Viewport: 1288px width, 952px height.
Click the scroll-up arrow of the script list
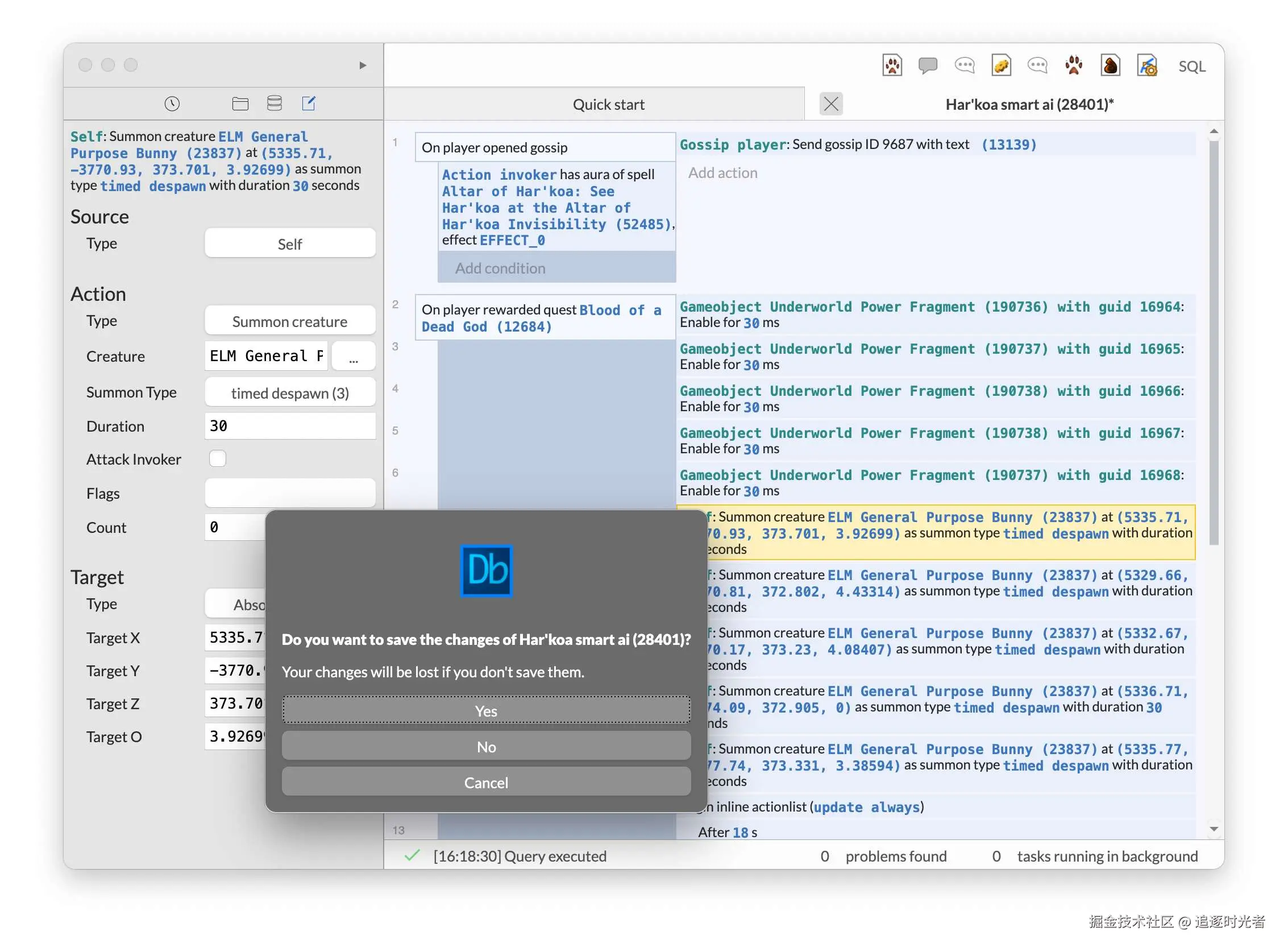click(1214, 132)
